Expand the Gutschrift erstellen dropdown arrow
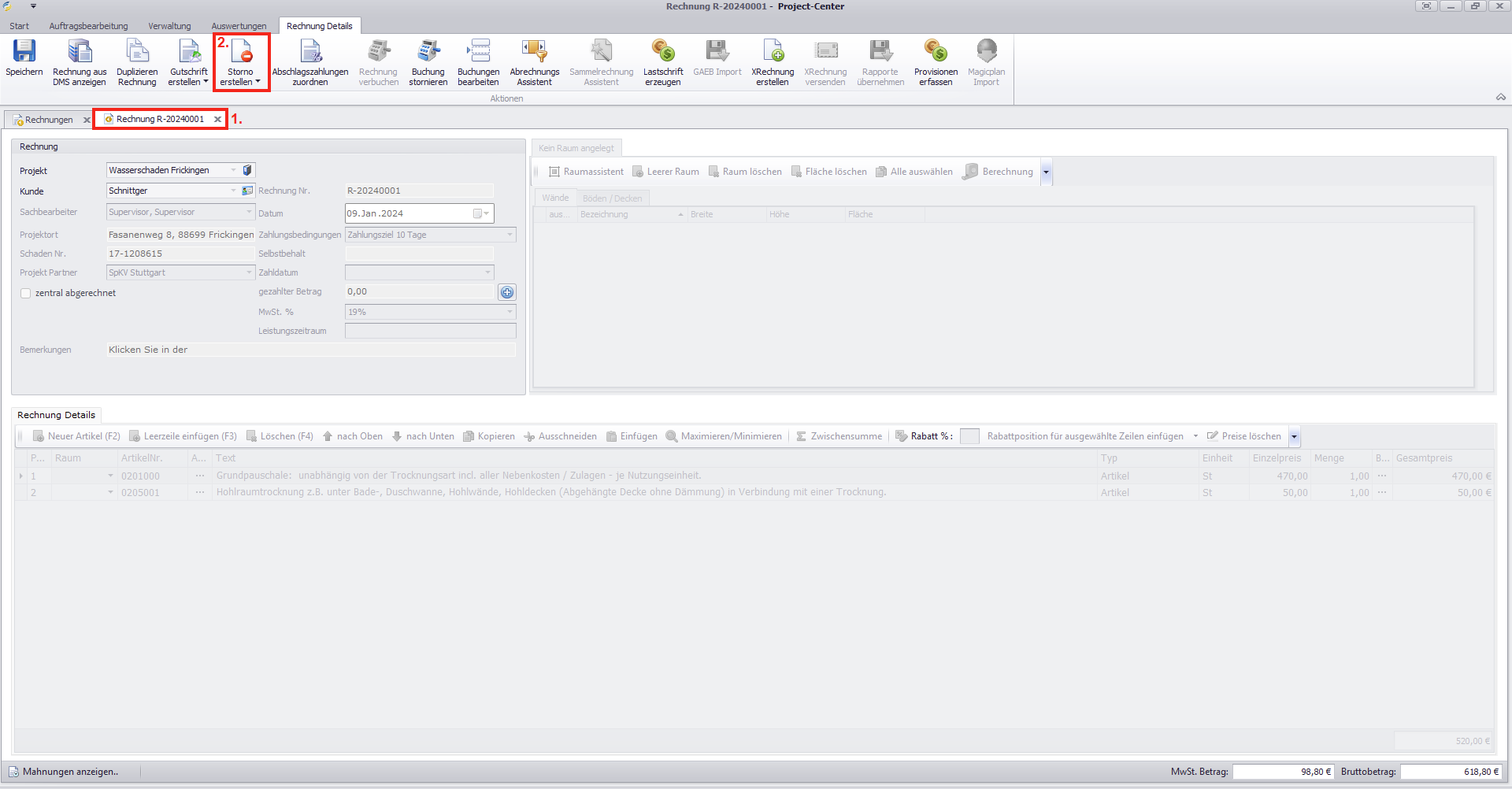 pos(206,82)
